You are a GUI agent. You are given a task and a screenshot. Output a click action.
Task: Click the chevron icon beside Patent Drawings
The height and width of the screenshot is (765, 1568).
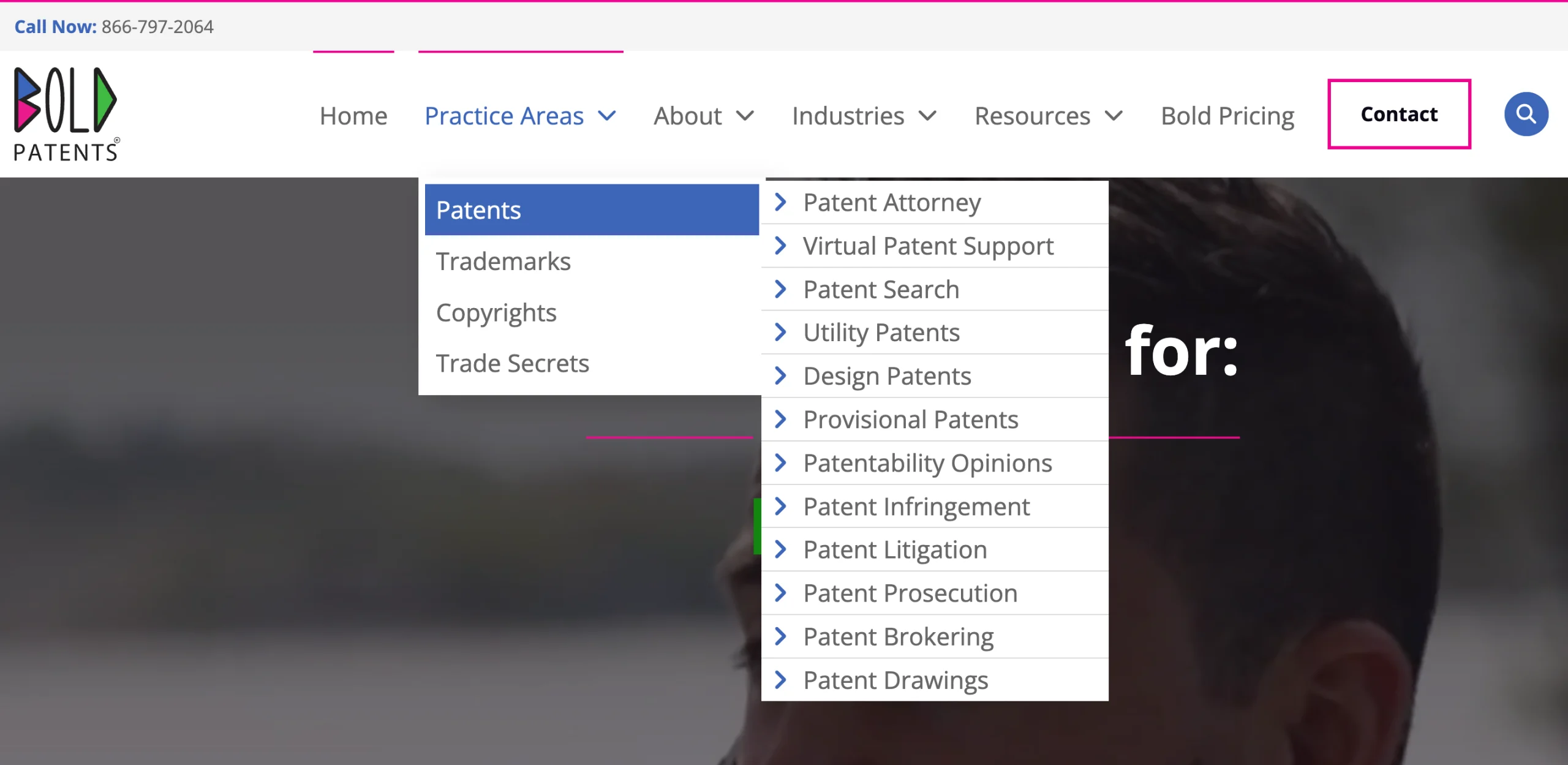coord(780,680)
